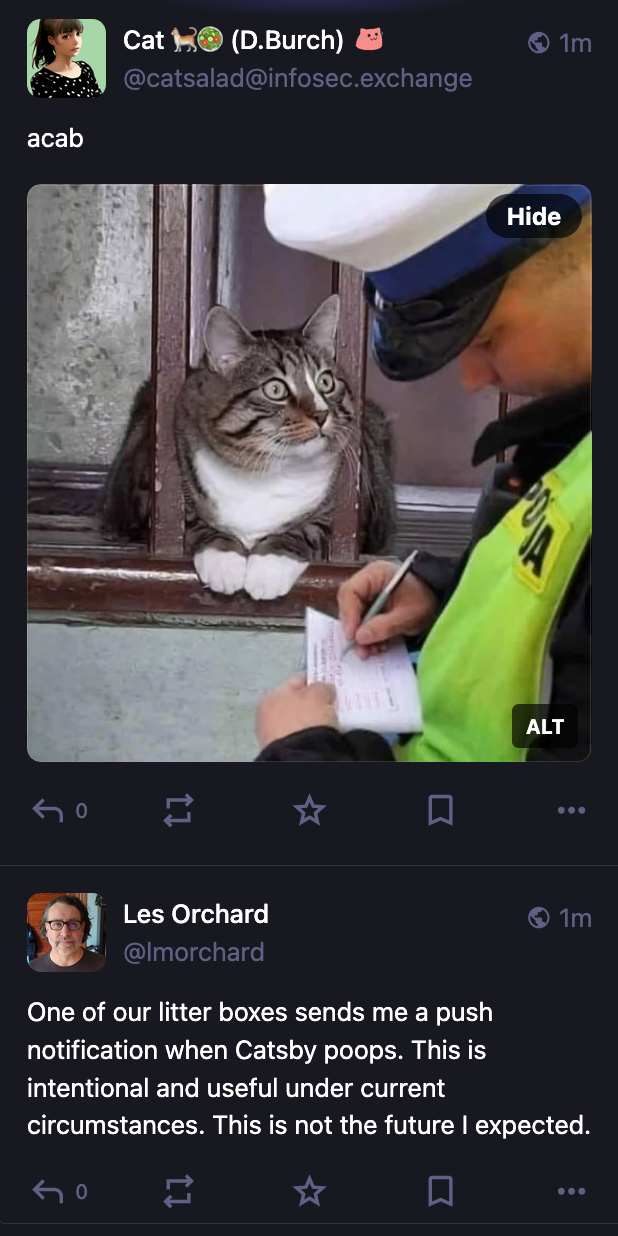
Task: Show ALT text for the cat image
Action: click(545, 727)
